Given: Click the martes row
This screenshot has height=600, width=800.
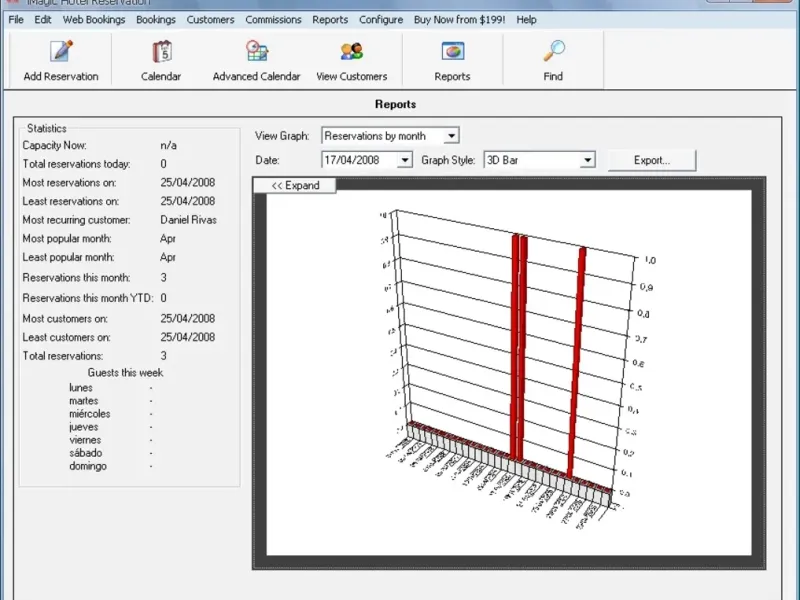Looking at the screenshot, I should (x=111, y=401).
